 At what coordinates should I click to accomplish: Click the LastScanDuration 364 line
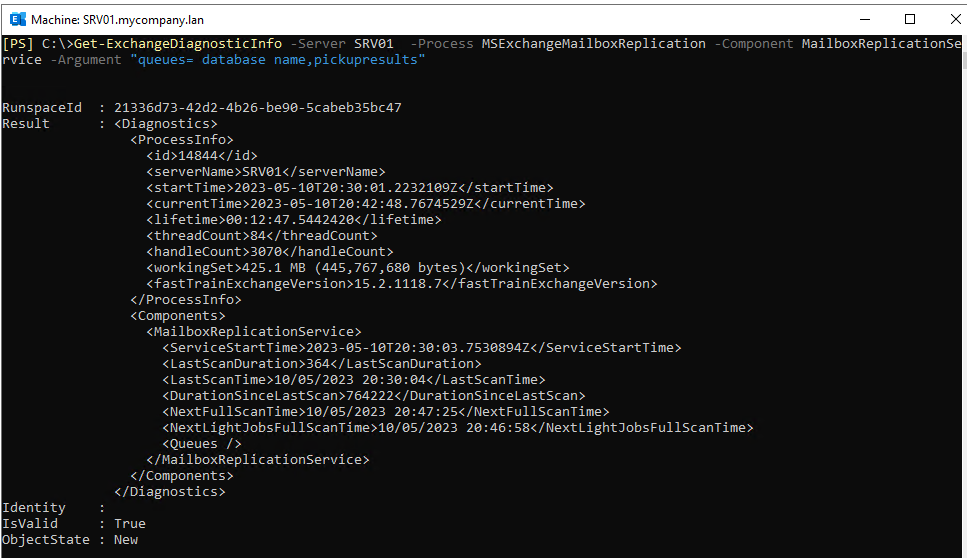pos(321,364)
